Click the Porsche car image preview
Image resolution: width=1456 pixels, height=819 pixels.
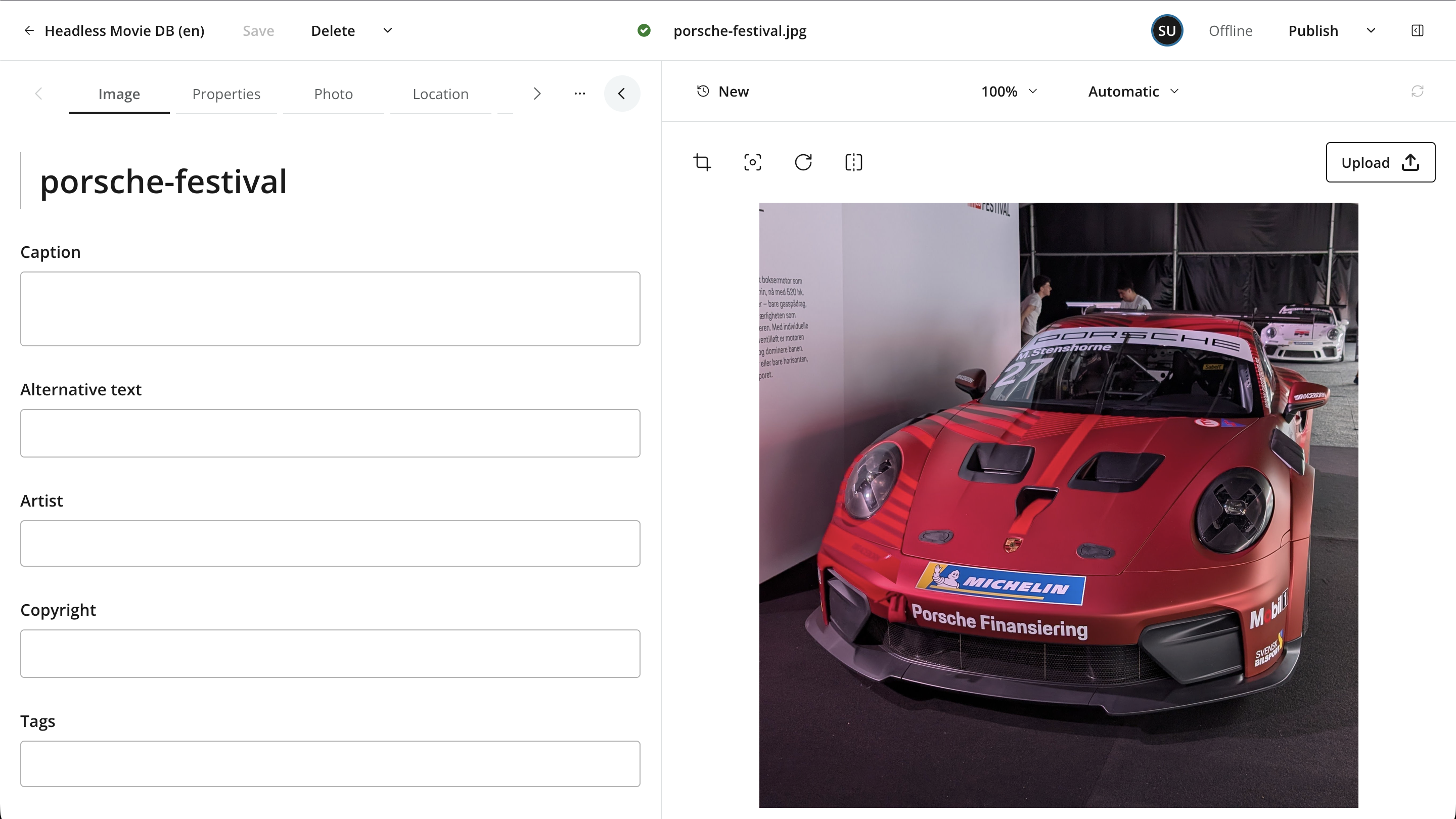point(1059,506)
